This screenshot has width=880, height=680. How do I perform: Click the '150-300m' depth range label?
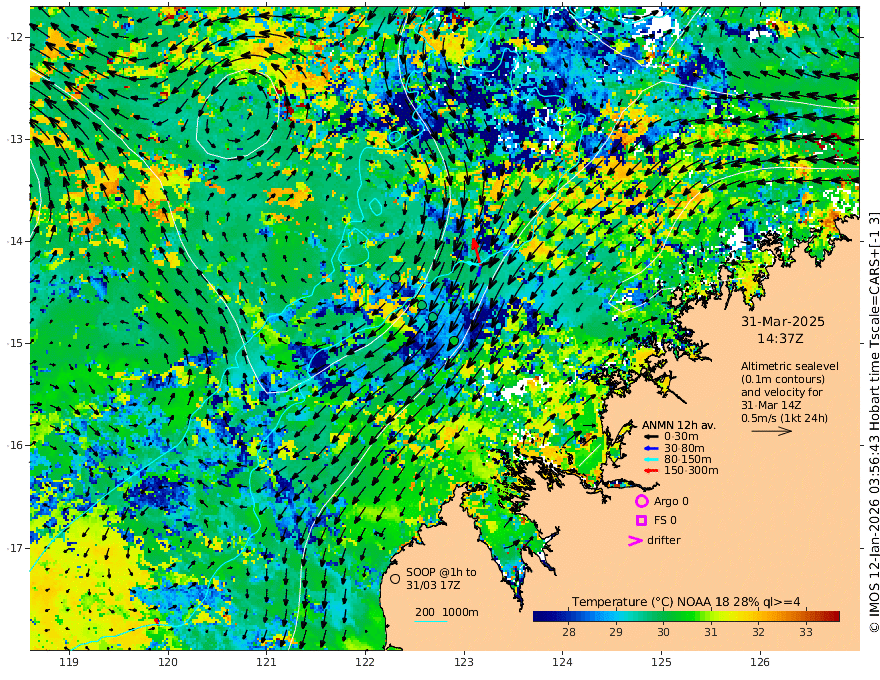pos(691,470)
